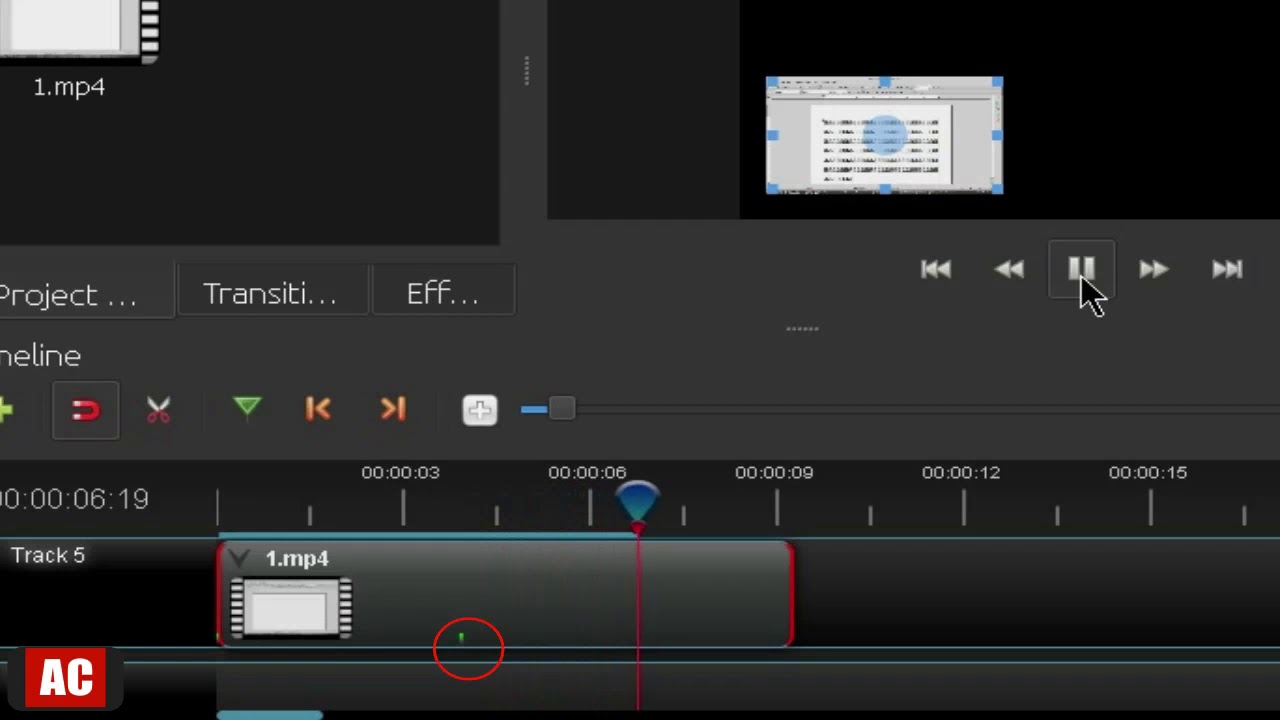The image size is (1280, 720).
Task: Click ruler at 00:00:09 mark
Action: [x=774, y=472]
